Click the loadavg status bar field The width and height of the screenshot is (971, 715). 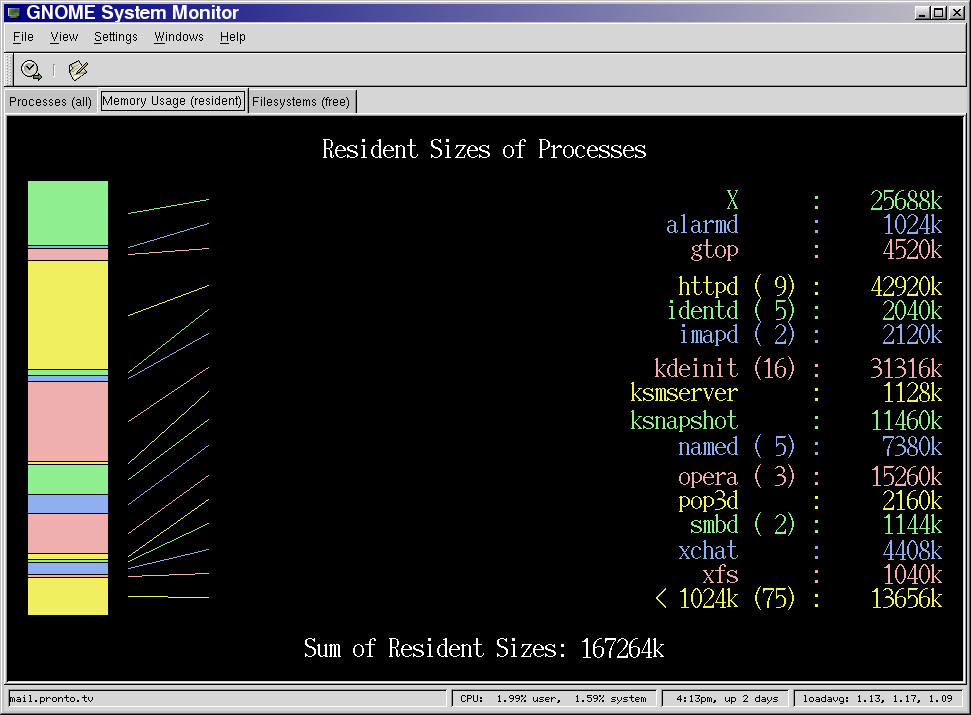pos(877,699)
